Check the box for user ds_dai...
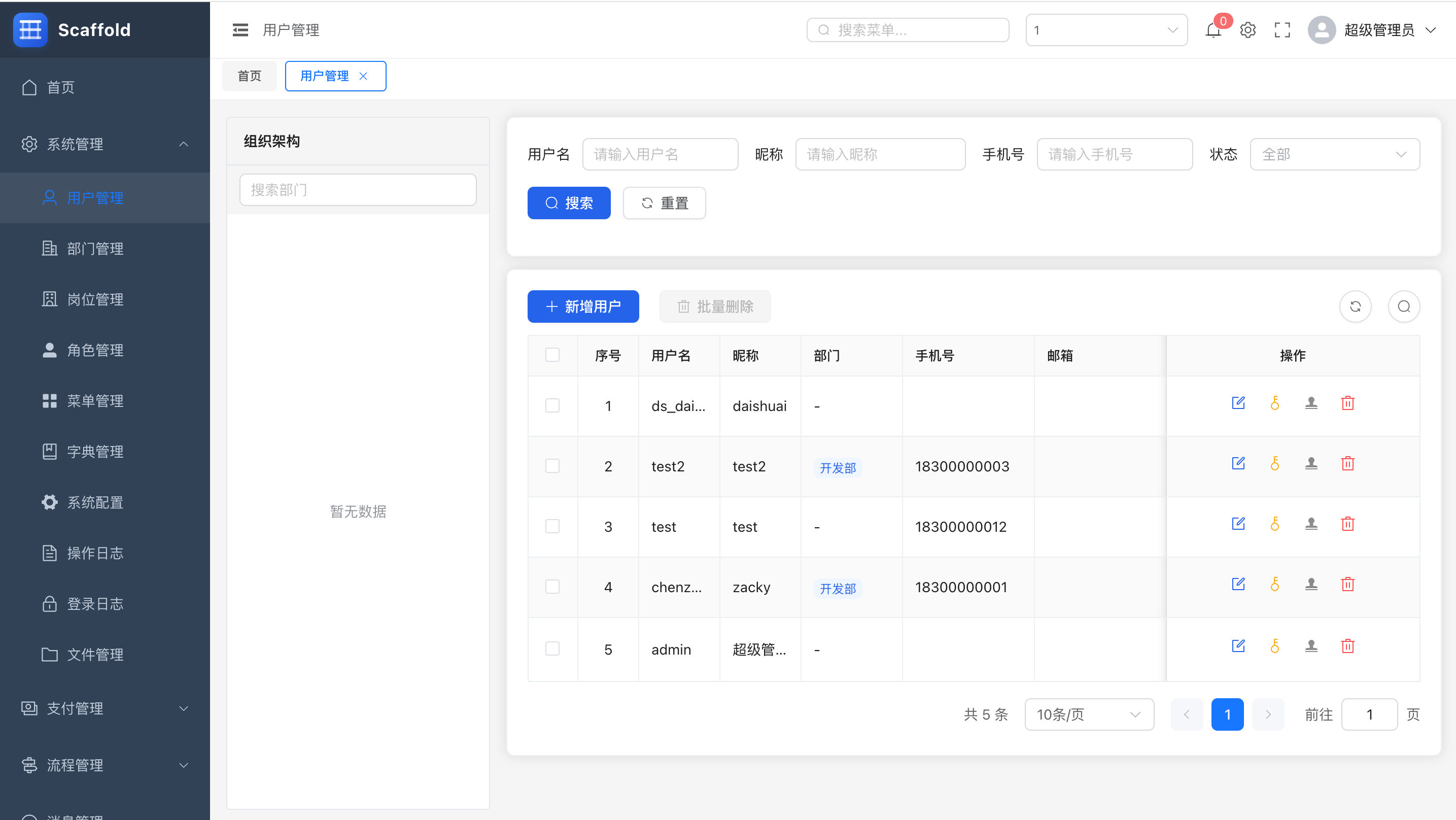Image resolution: width=1456 pixels, height=820 pixels. [552, 405]
